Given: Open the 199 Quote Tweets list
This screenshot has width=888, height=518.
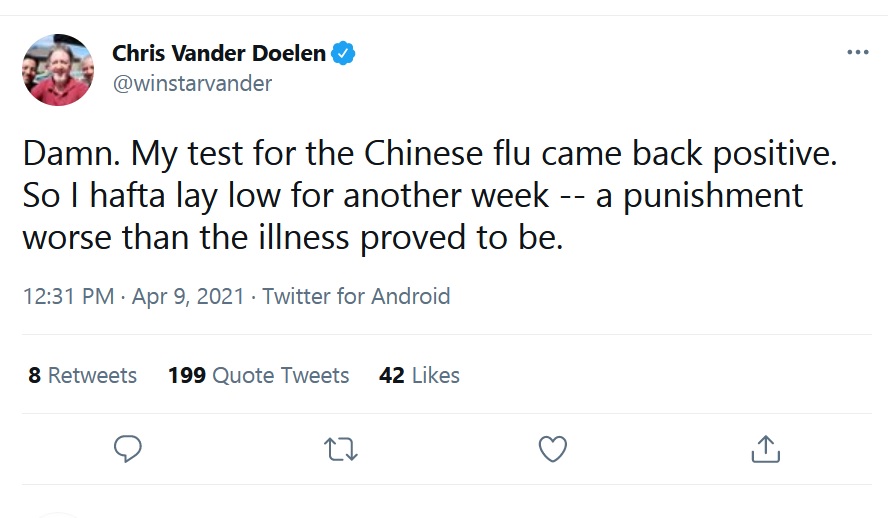Looking at the screenshot, I should [x=259, y=375].
